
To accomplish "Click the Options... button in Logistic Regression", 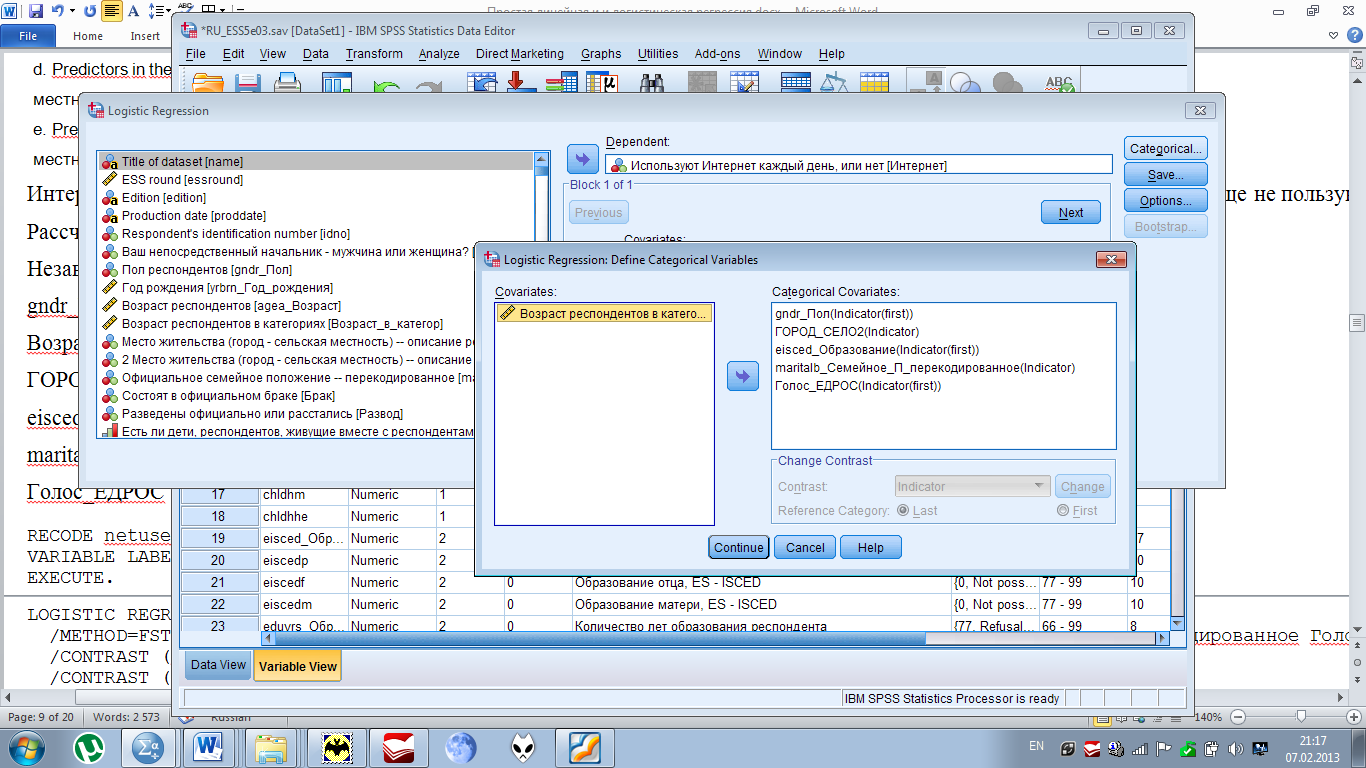I will [x=1166, y=200].
